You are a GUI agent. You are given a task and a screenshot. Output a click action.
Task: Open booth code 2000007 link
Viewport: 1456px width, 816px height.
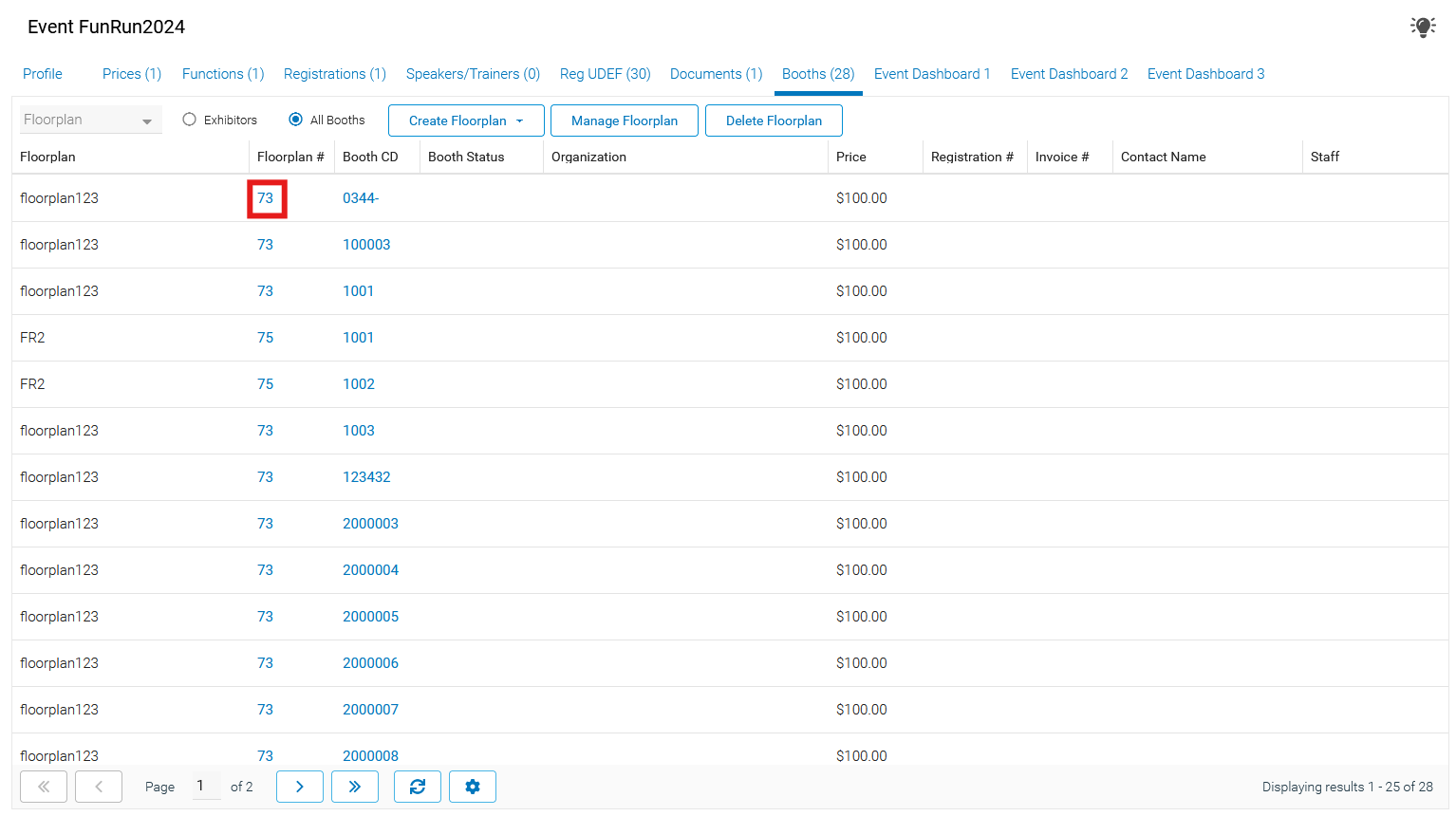tap(371, 710)
